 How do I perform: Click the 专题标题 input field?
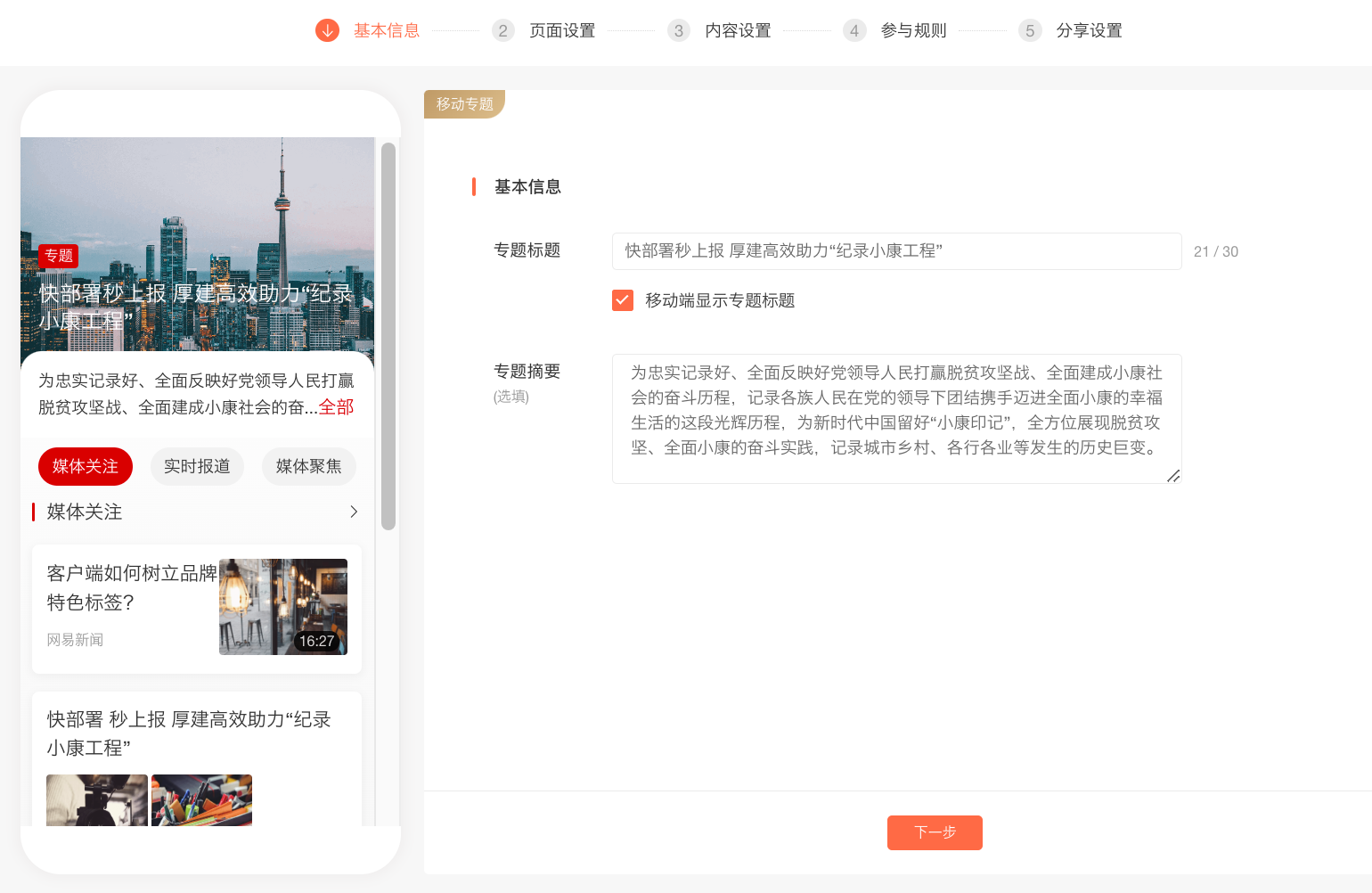[896, 251]
